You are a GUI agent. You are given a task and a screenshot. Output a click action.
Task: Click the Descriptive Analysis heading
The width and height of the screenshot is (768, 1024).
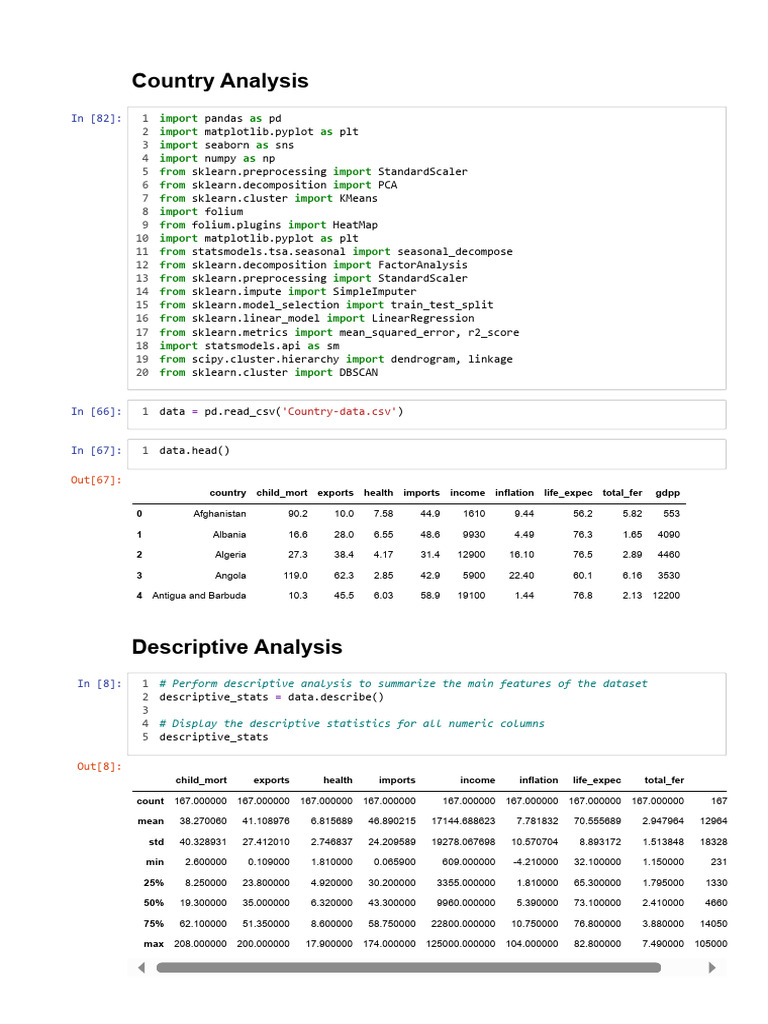click(x=237, y=647)
